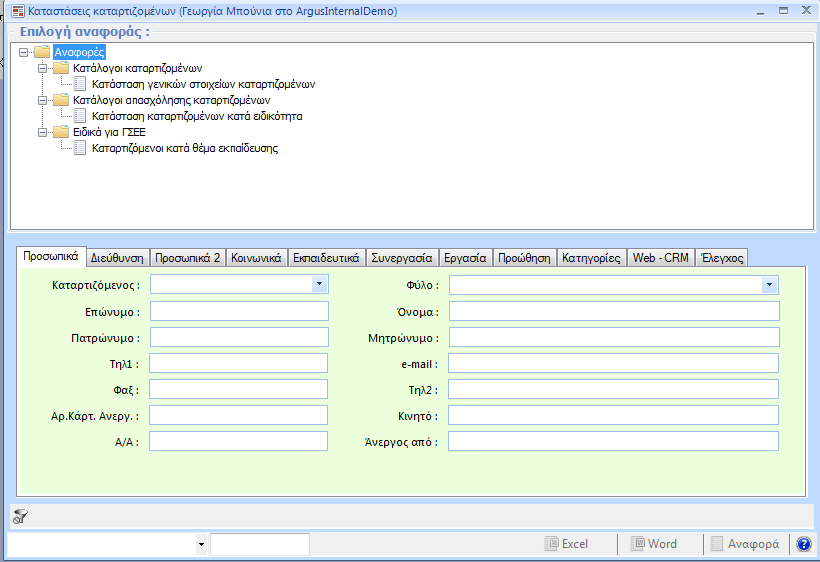Click the window's application icon in title bar
This screenshot has width=820, height=562.
click(x=18, y=12)
